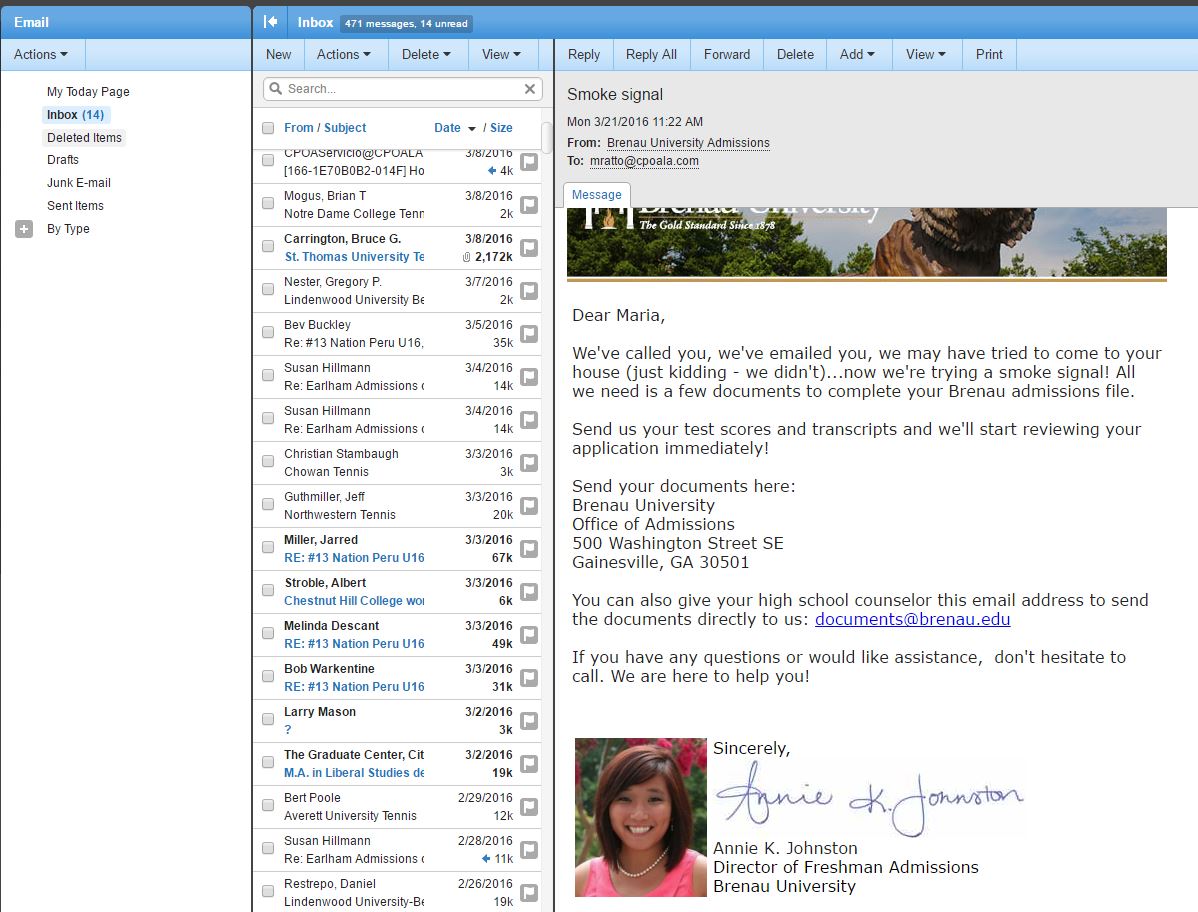
Task: Flag the Bob Warkentine message
Action: click(x=529, y=678)
